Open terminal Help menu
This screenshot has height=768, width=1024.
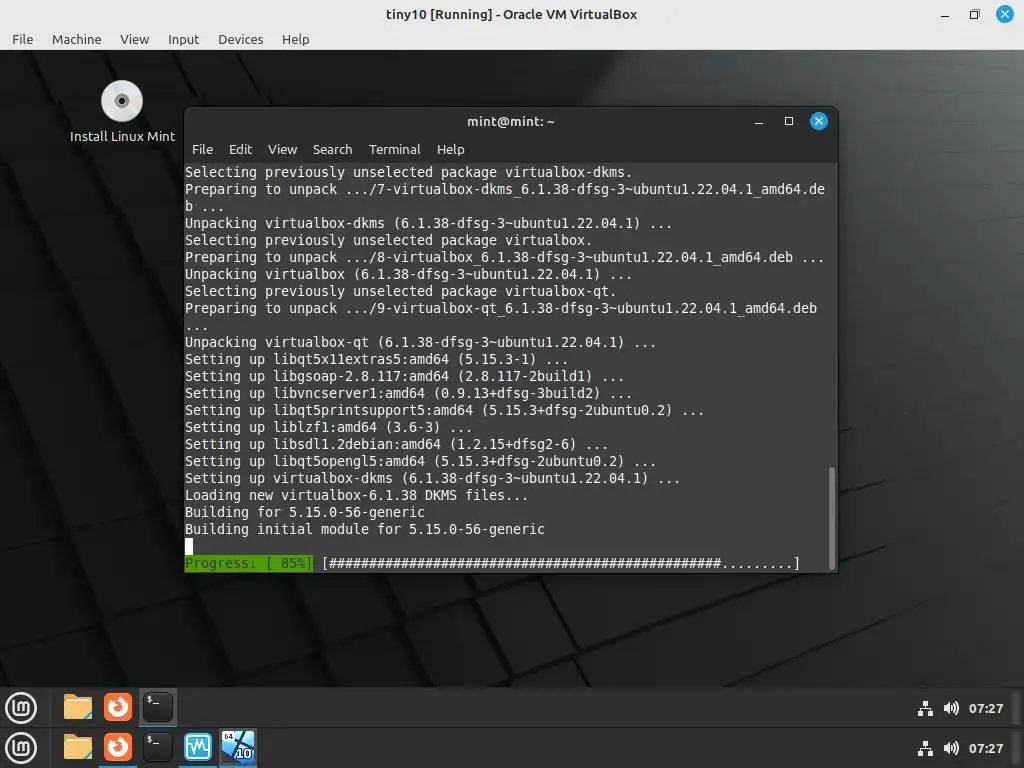point(451,150)
